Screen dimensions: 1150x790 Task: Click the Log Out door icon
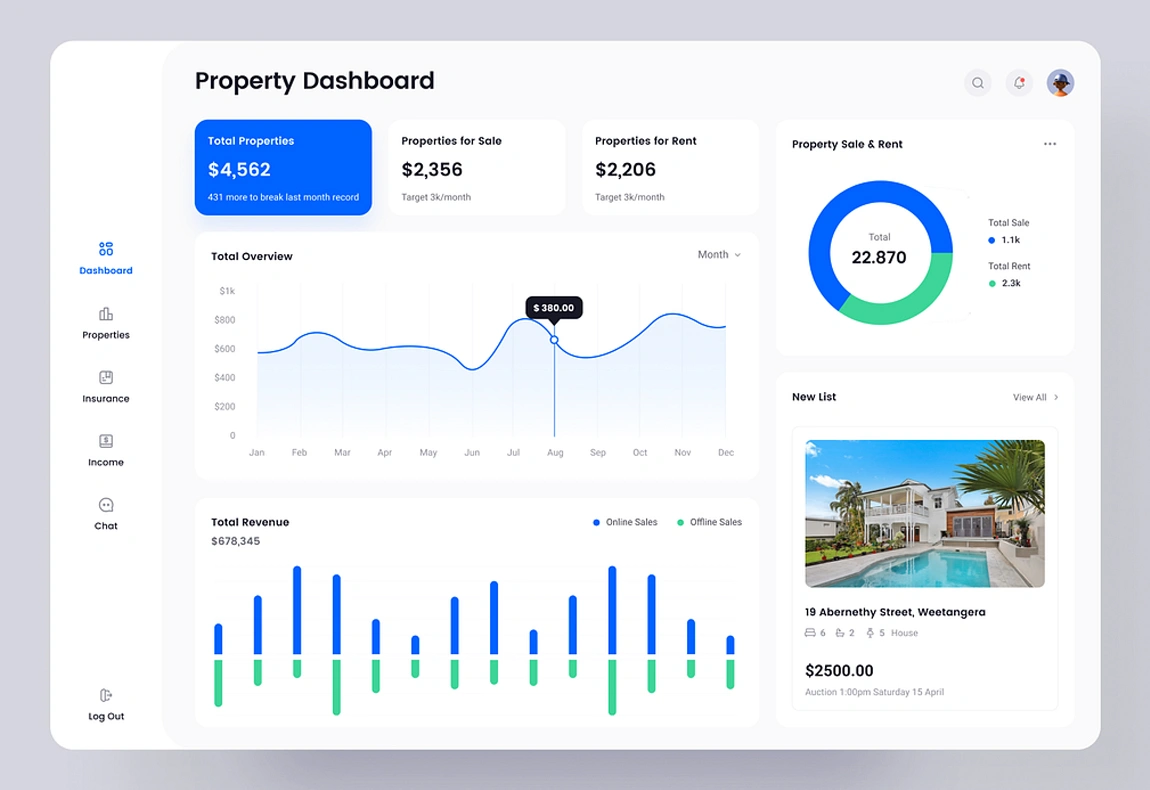click(106, 695)
